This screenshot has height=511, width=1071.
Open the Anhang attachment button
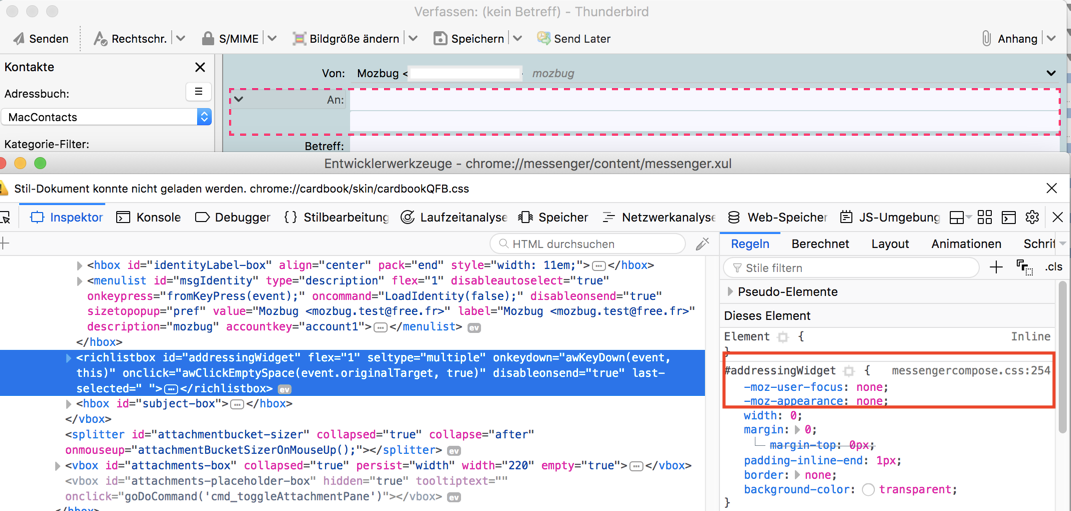(x=1009, y=39)
